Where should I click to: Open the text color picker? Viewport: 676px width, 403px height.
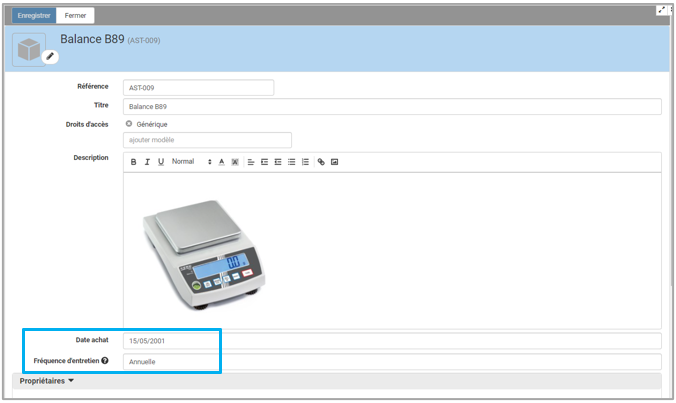tap(221, 162)
